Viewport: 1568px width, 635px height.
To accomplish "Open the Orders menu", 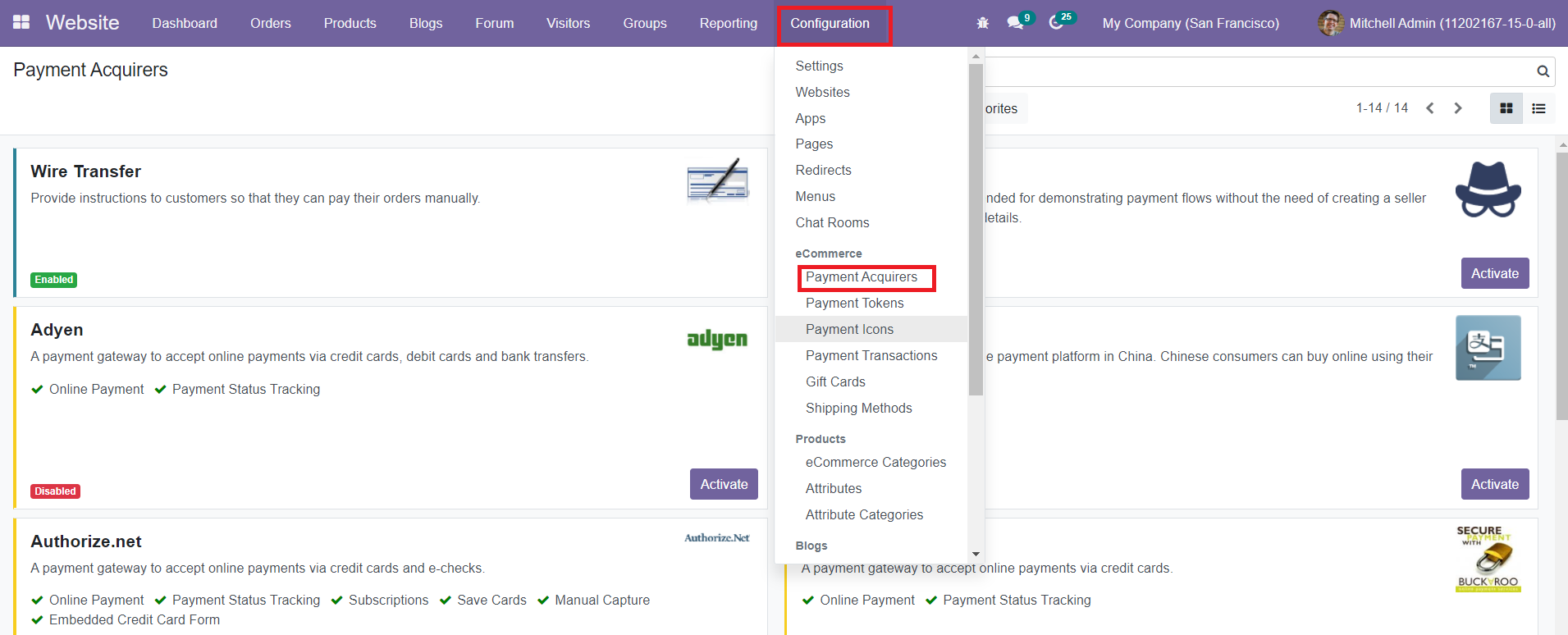I will [x=271, y=23].
